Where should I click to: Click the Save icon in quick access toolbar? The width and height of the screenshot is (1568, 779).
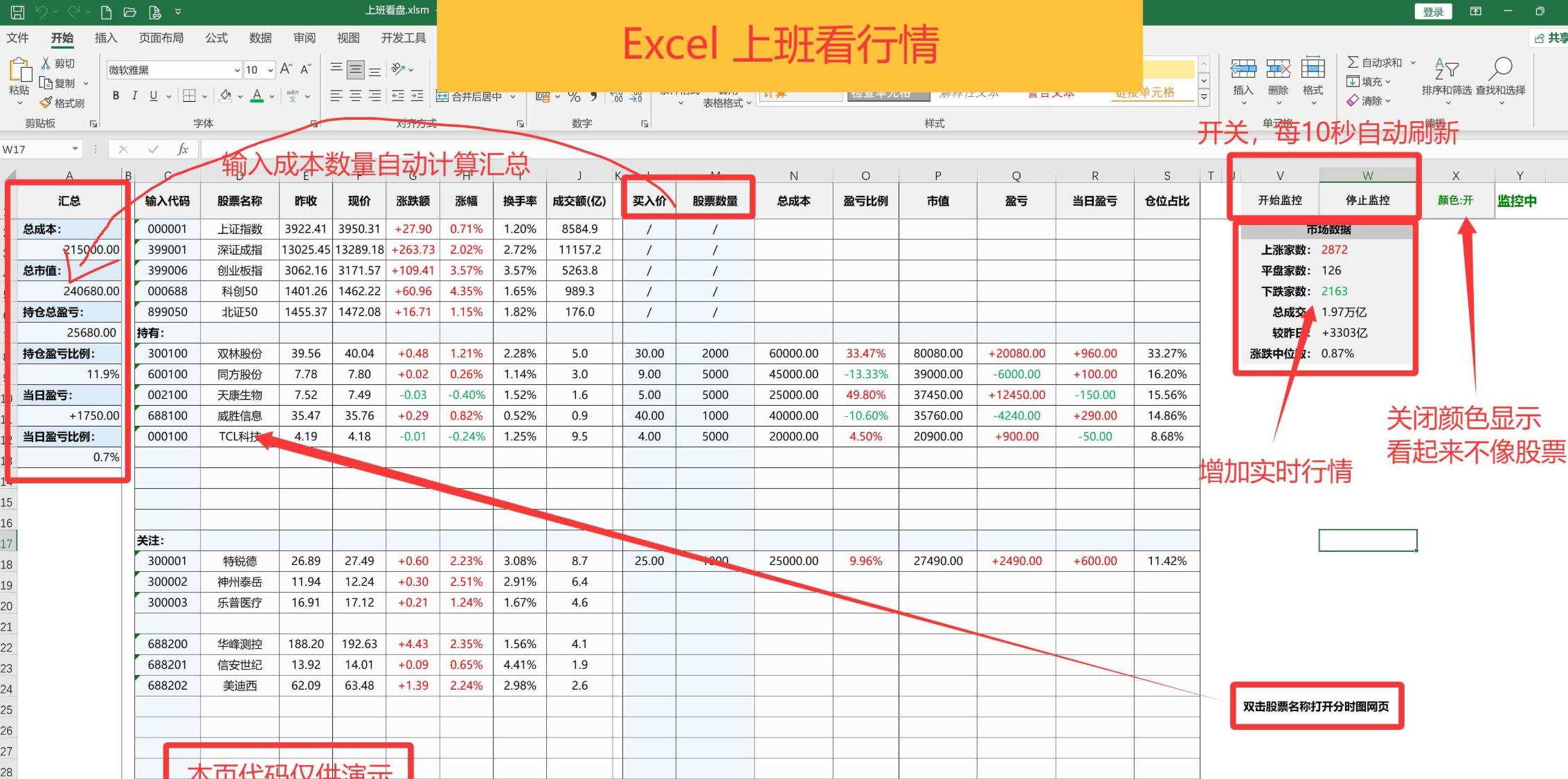click(17, 12)
